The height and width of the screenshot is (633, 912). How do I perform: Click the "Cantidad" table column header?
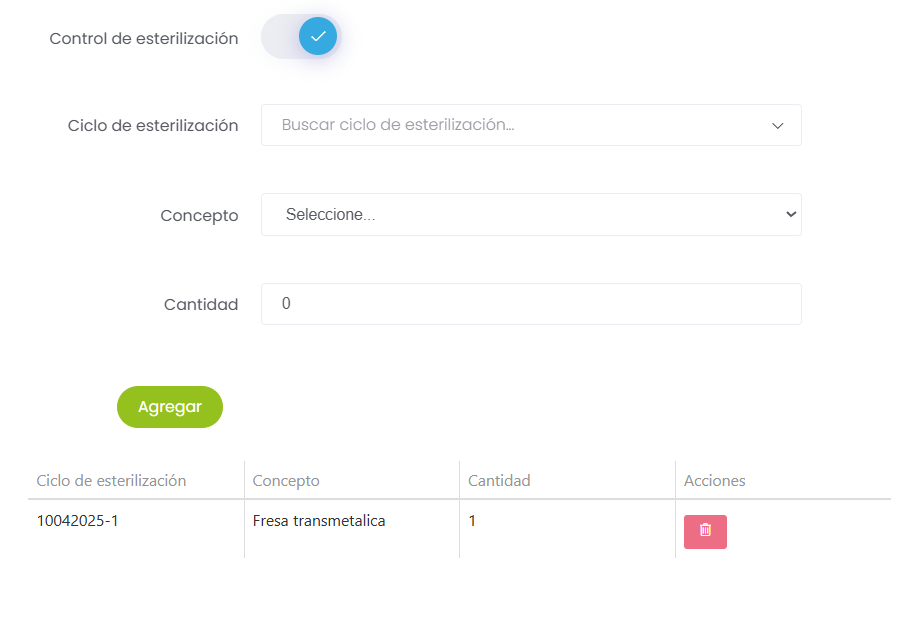[499, 480]
